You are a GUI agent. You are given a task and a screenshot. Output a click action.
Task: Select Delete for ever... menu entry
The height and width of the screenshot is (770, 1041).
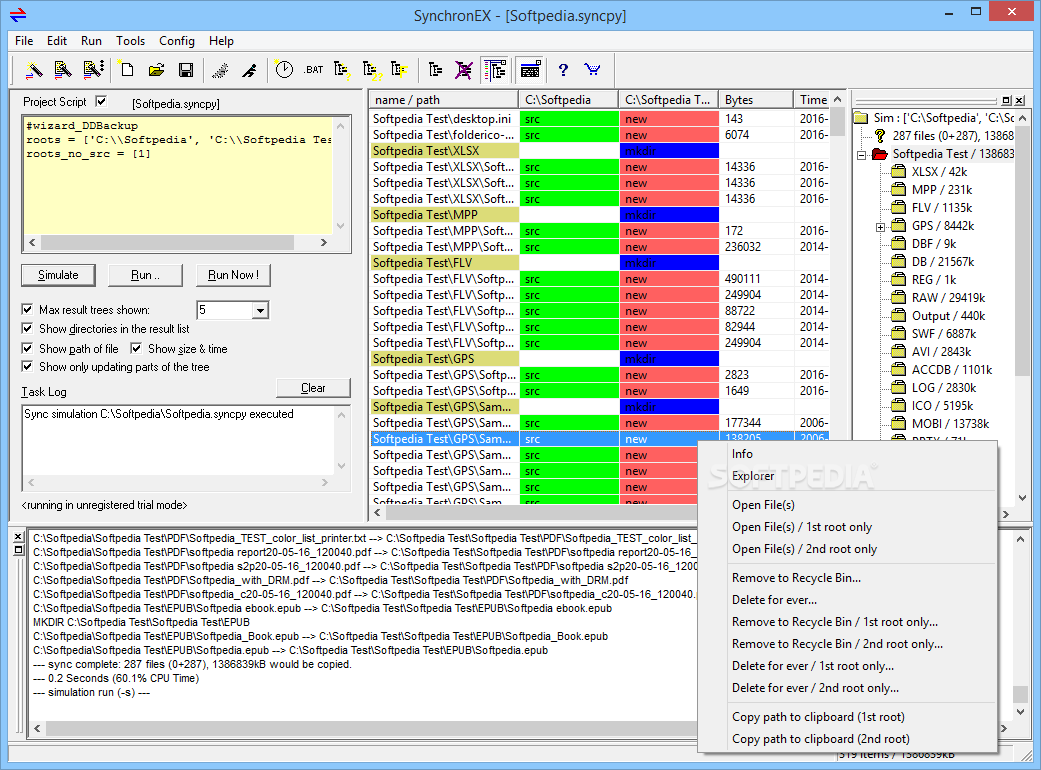coord(848,600)
